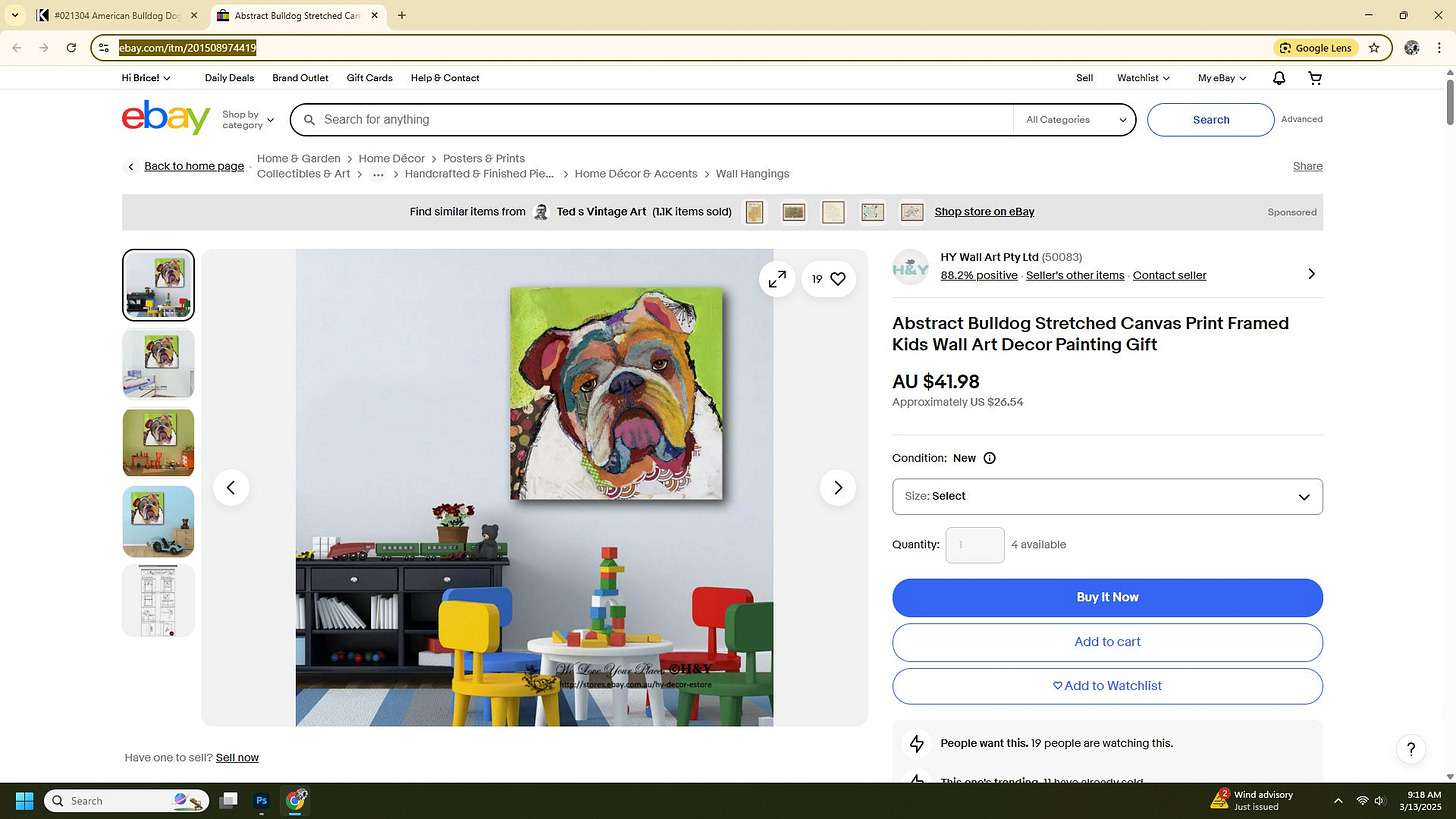Screen dimensions: 1456x819
Task: Open the eBay logo home link
Action: [166, 118]
